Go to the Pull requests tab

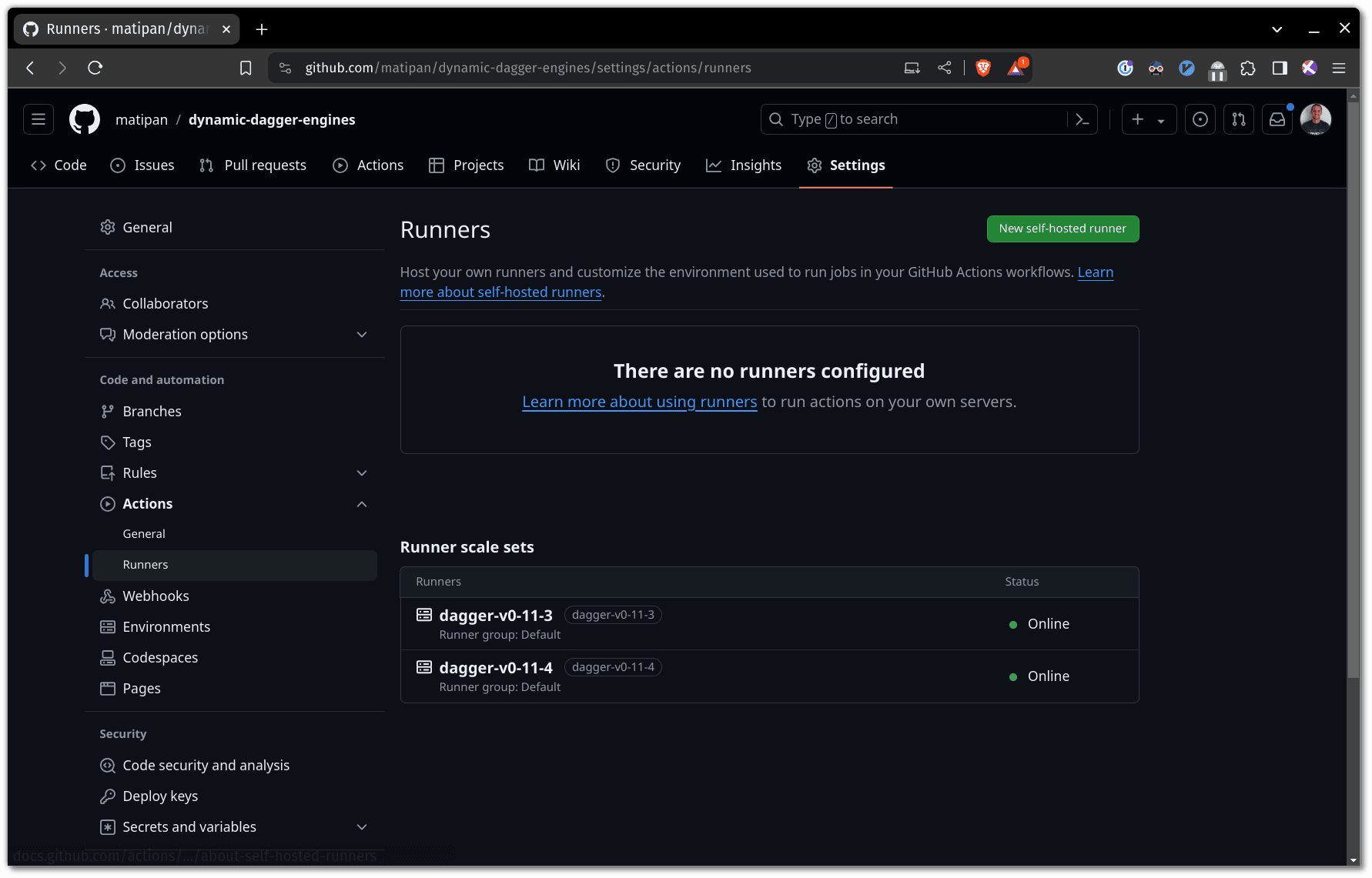click(x=253, y=165)
